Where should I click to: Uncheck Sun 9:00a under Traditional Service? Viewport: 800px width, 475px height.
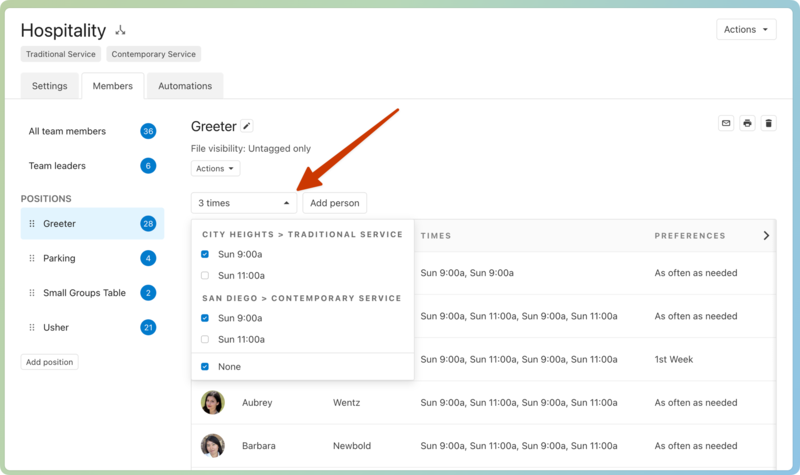click(205, 254)
